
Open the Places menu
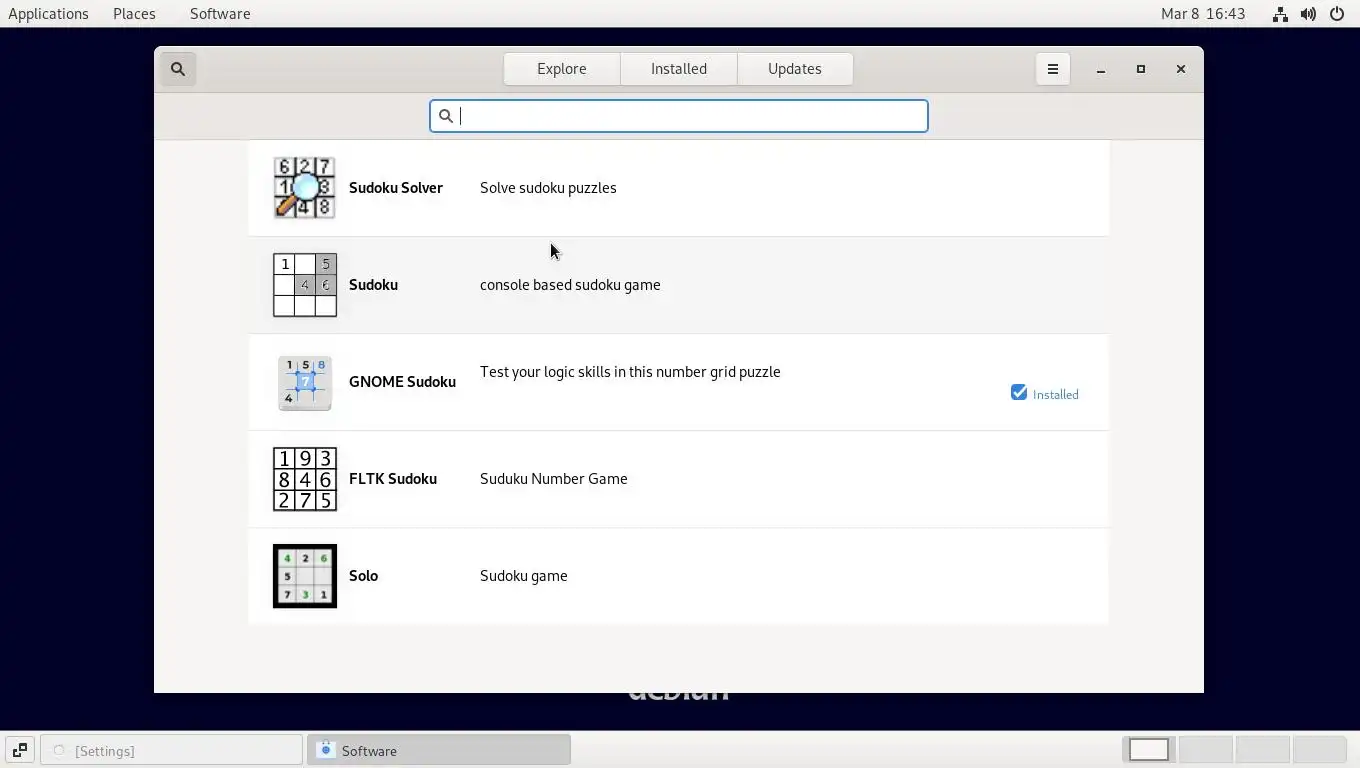coord(134,14)
